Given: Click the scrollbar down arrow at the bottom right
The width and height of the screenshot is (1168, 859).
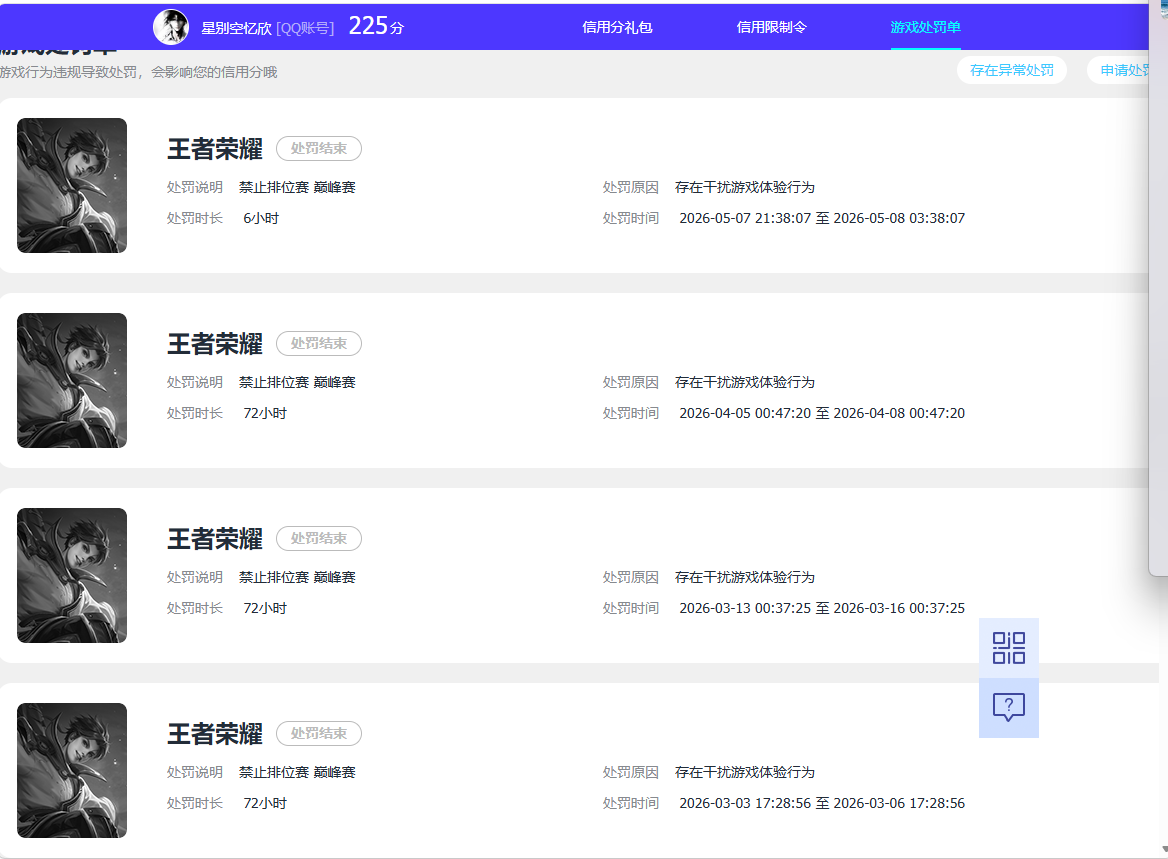Looking at the screenshot, I should tap(1164, 849).
